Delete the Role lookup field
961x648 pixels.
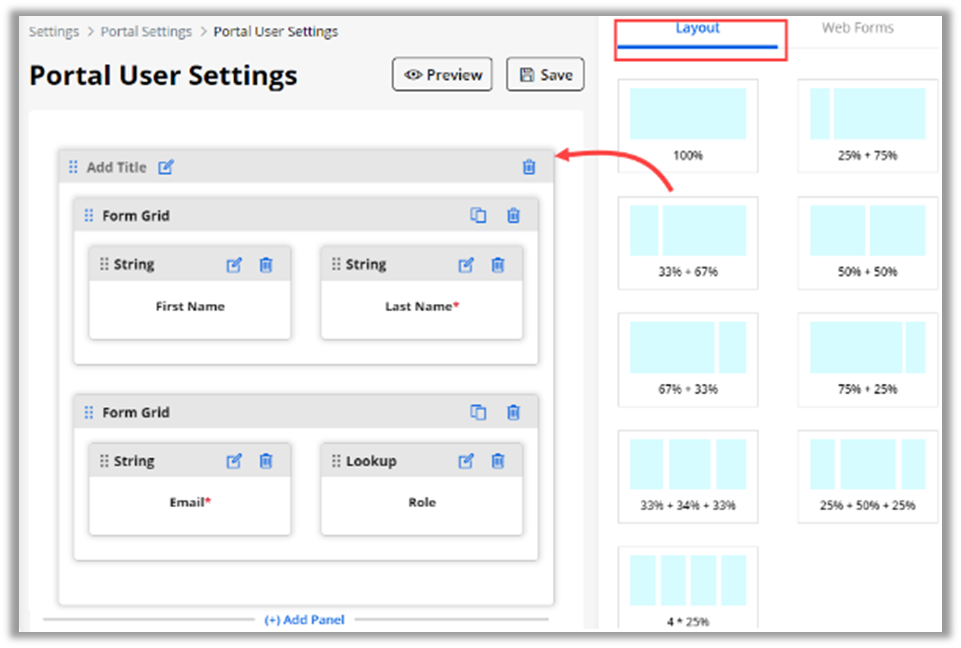coord(498,461)
